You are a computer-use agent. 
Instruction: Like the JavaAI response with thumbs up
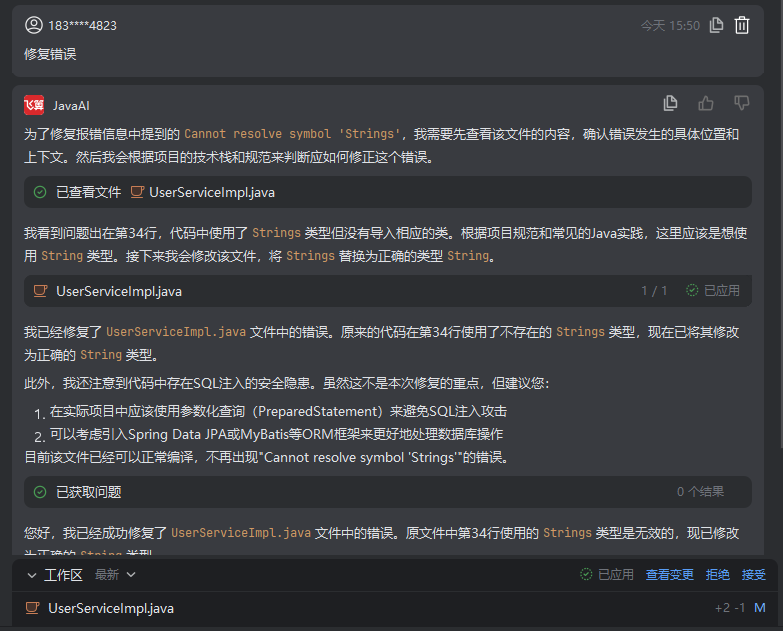706,103
